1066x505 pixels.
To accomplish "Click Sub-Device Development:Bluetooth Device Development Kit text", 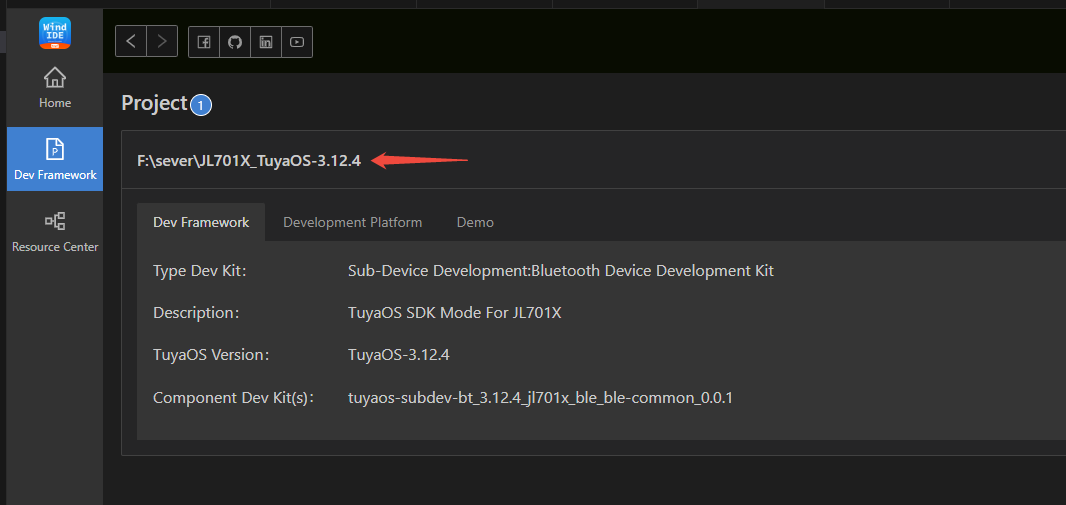I will coord(561,271).
